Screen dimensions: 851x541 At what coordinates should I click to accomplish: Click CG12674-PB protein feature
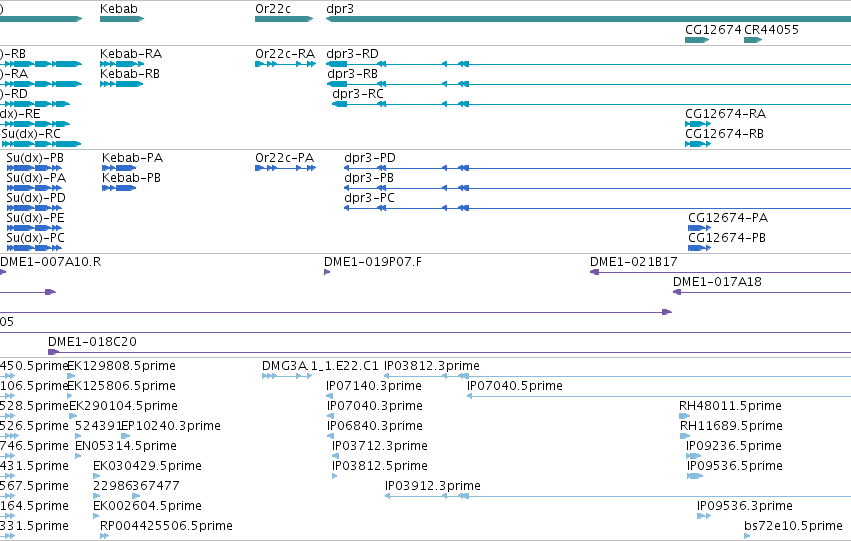click(699, 249)
